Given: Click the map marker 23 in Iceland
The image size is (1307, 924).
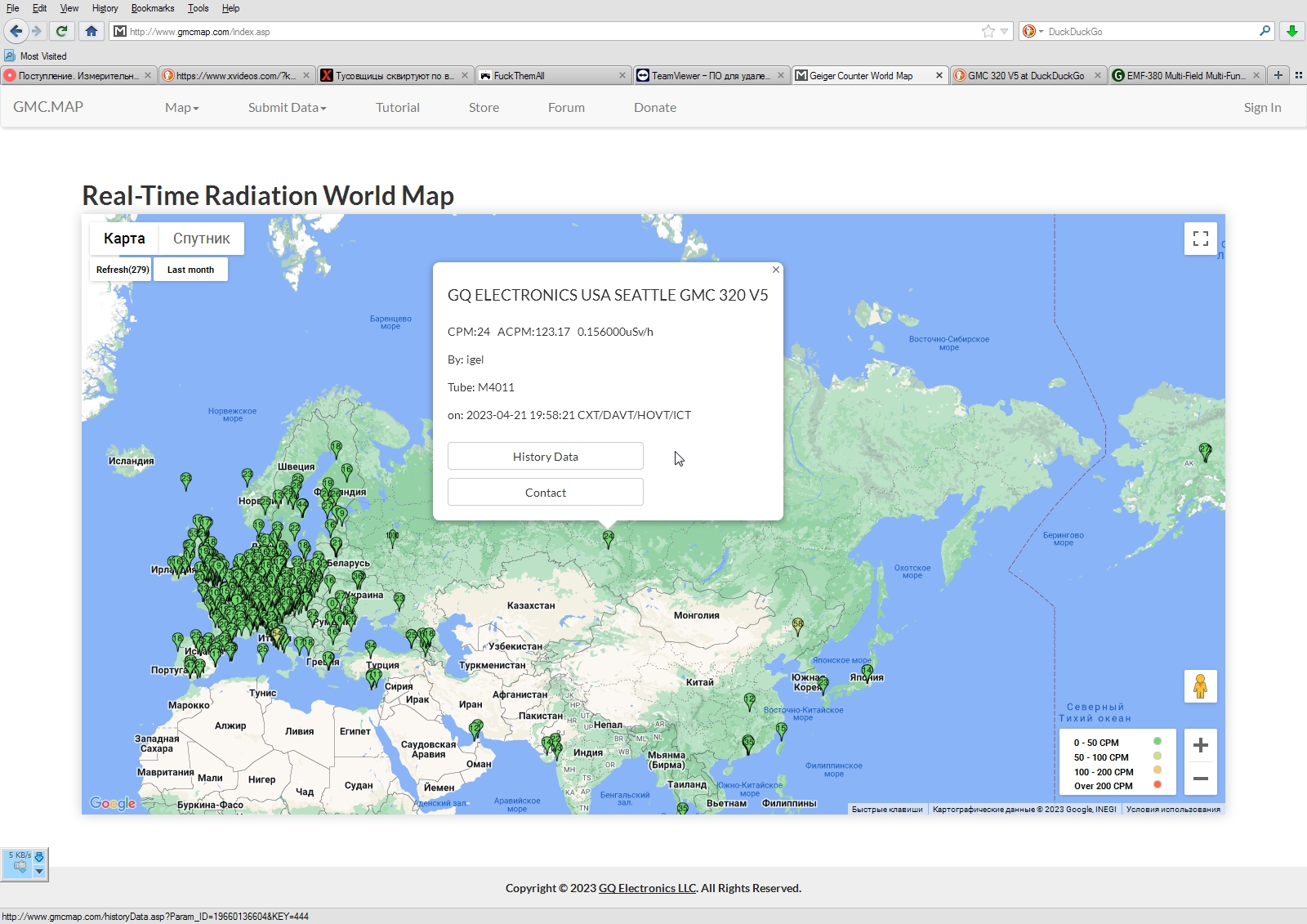Looking at the screenshot, I should click(x=186, y=481).
